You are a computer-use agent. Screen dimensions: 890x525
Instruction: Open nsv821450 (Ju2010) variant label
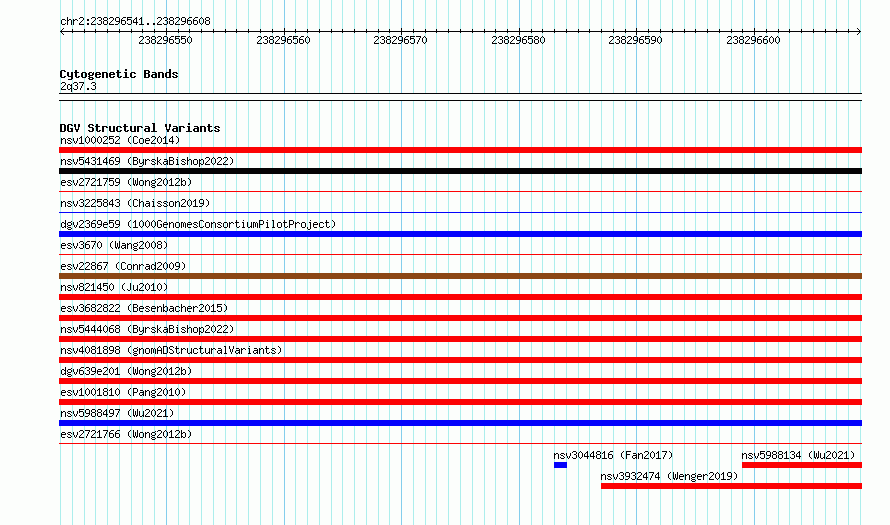114,287
